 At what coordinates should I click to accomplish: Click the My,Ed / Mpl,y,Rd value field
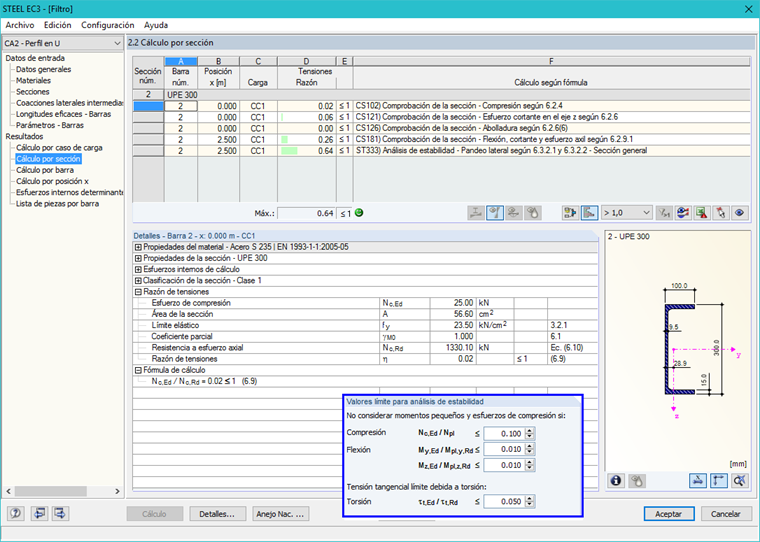click(504, 449)
